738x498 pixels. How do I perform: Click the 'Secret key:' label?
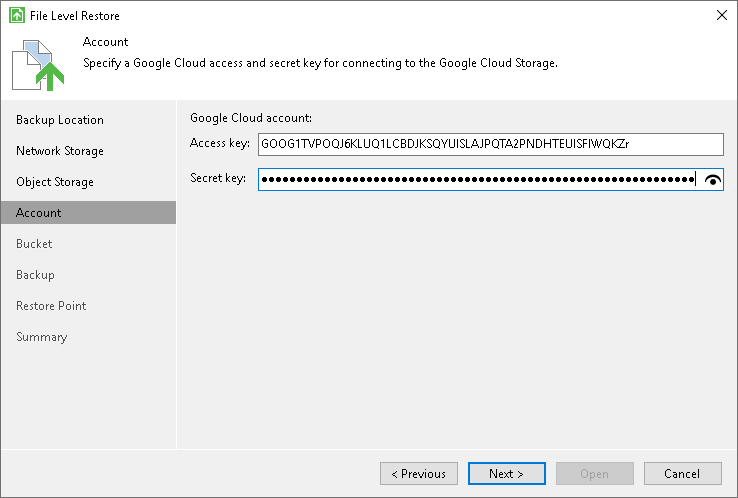(218, 178)
